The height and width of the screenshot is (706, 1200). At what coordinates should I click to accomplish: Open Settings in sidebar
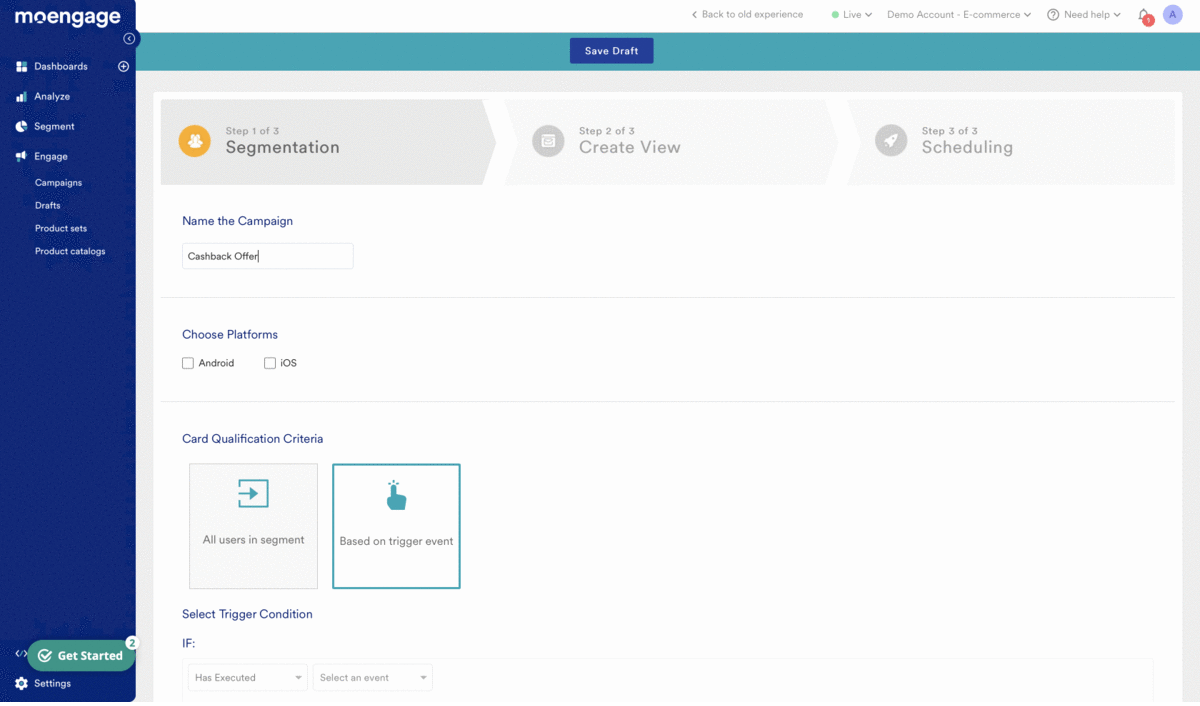(x=52, y=684)
